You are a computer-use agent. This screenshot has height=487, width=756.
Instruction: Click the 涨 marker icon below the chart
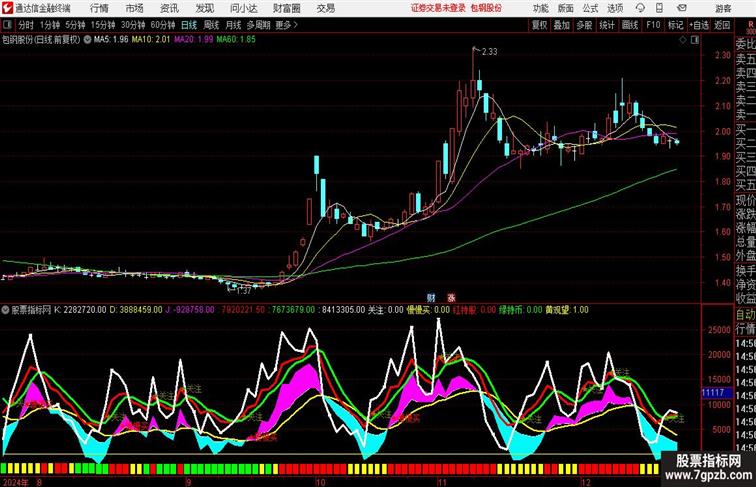(x=451, y=298)
